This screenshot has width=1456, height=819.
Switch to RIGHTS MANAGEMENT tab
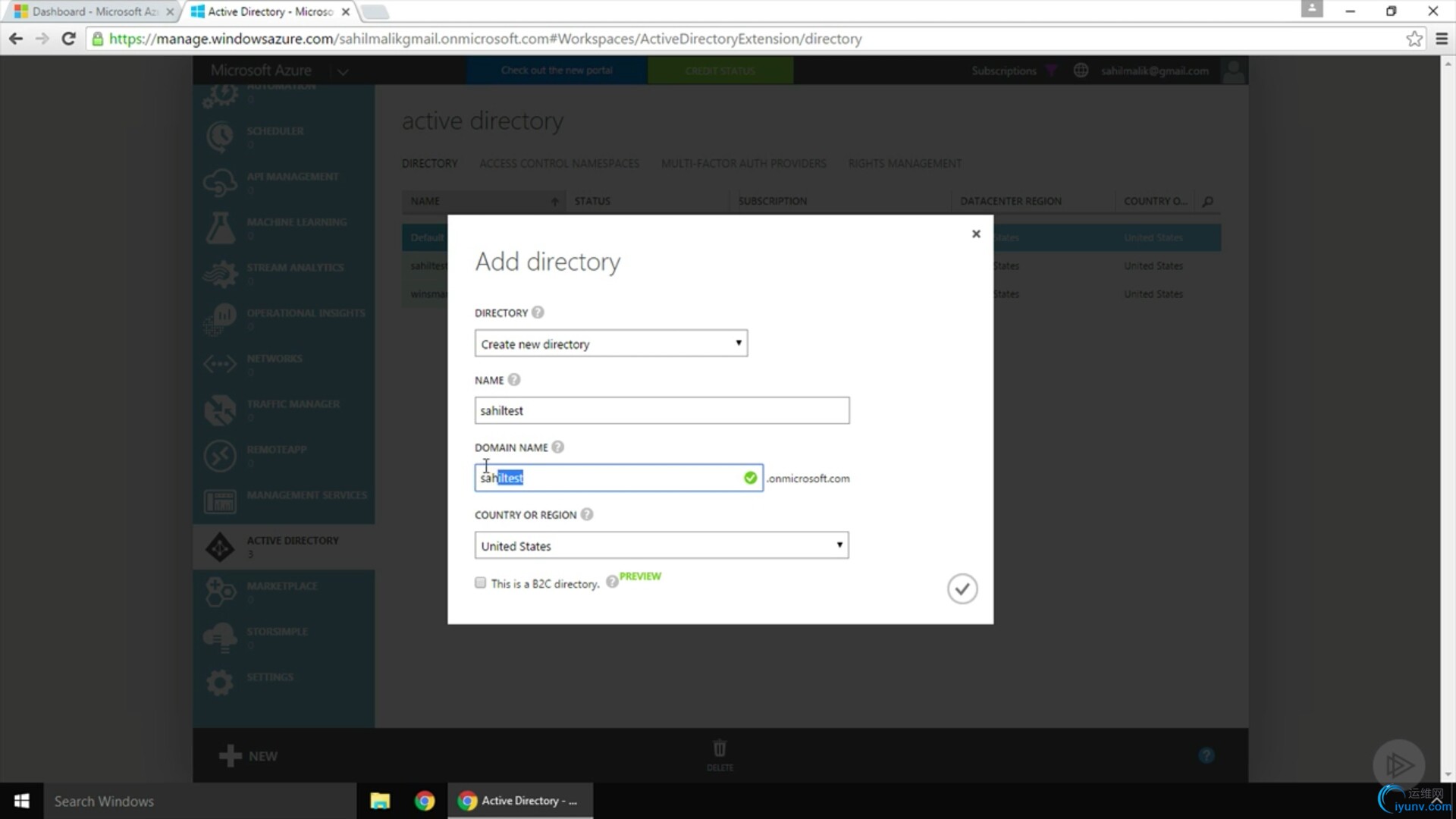click(904, 163)
